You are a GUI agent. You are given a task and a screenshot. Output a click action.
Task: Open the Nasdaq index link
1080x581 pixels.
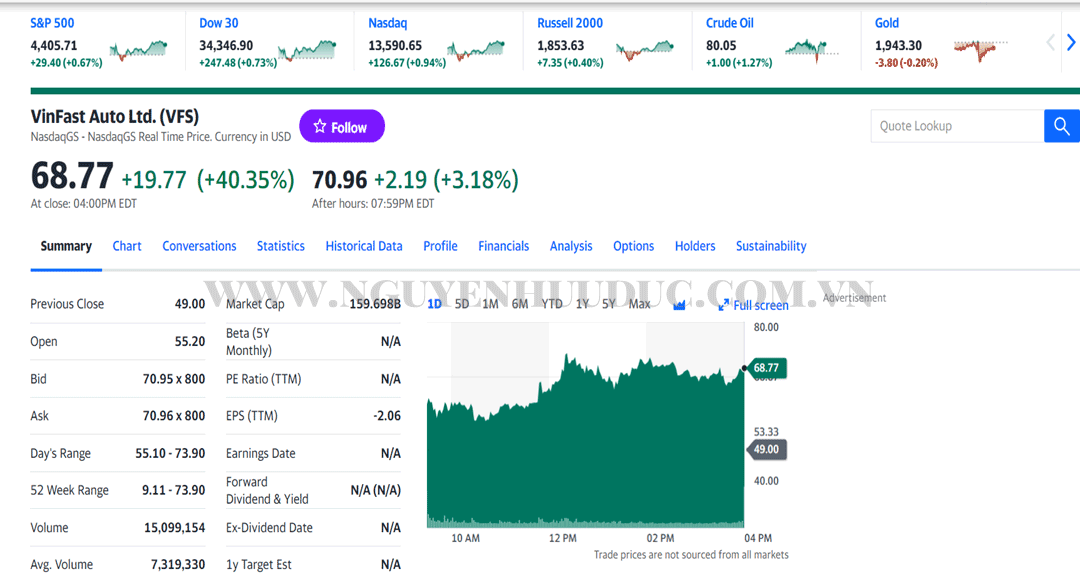(387, 23)
